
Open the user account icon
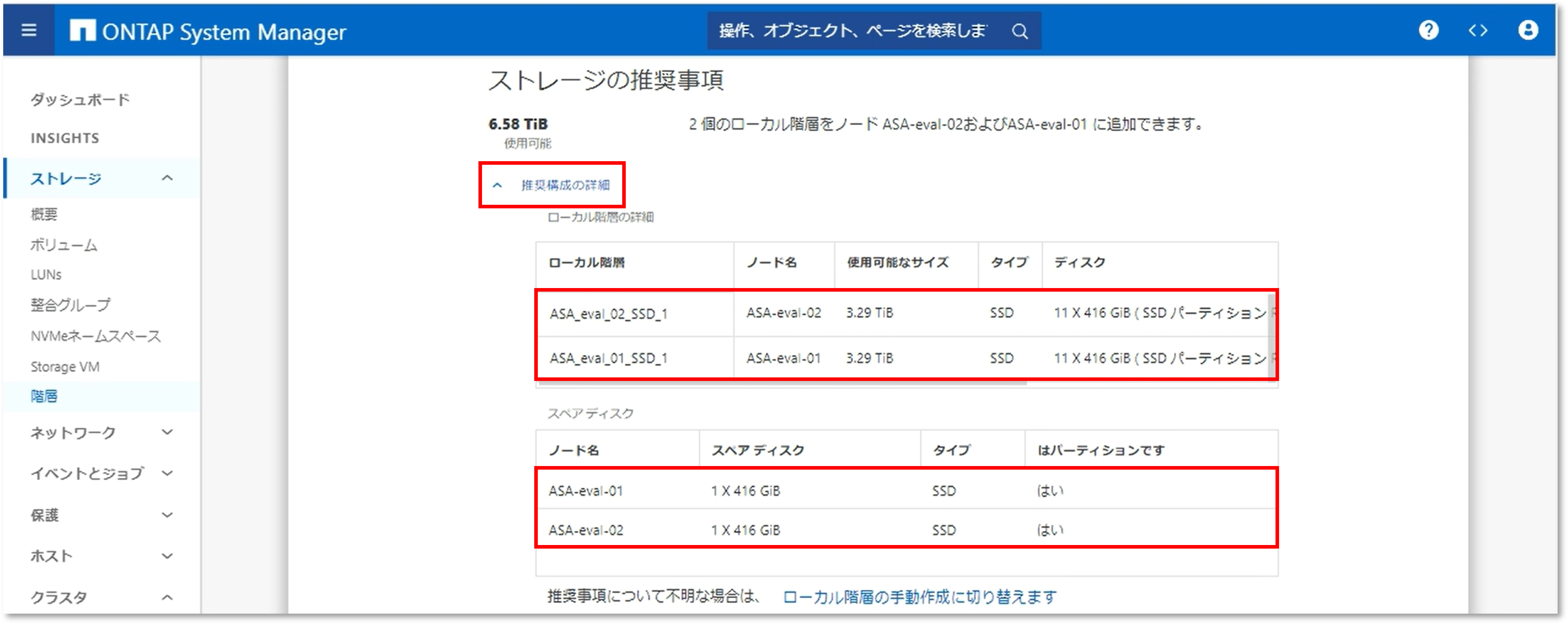tap(1528, 30)
